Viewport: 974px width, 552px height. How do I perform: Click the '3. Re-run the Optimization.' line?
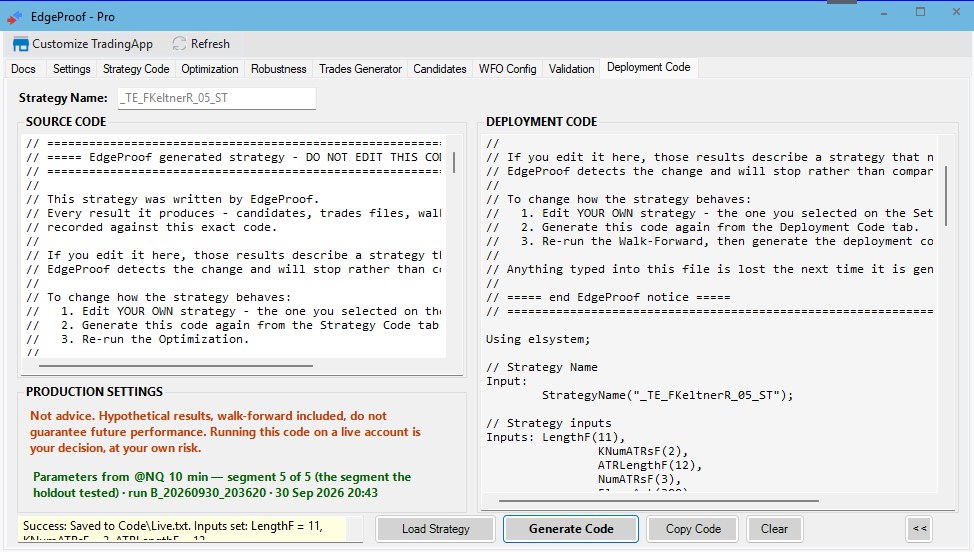tap(137, 339)
